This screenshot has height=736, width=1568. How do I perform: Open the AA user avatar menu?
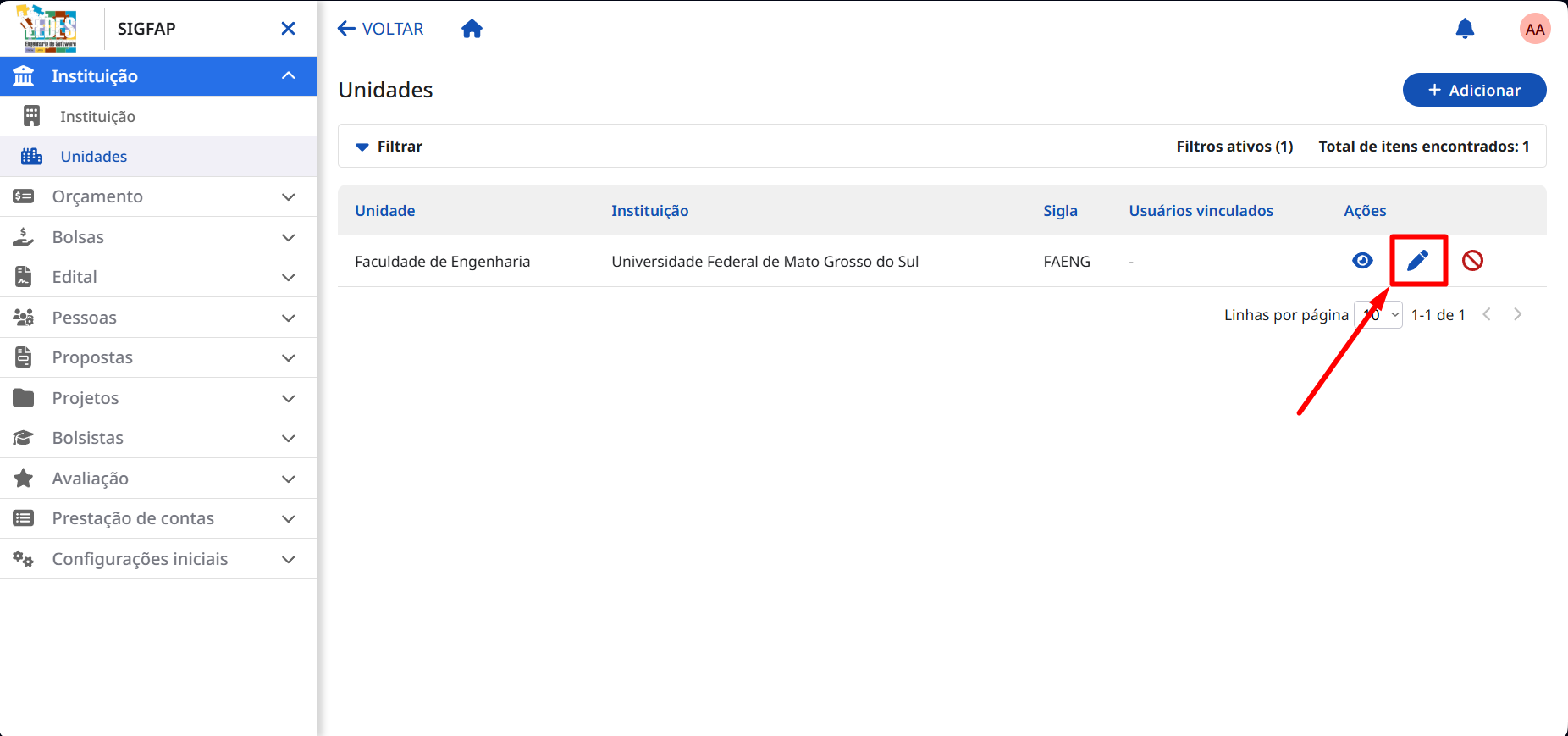(1535, 29)
